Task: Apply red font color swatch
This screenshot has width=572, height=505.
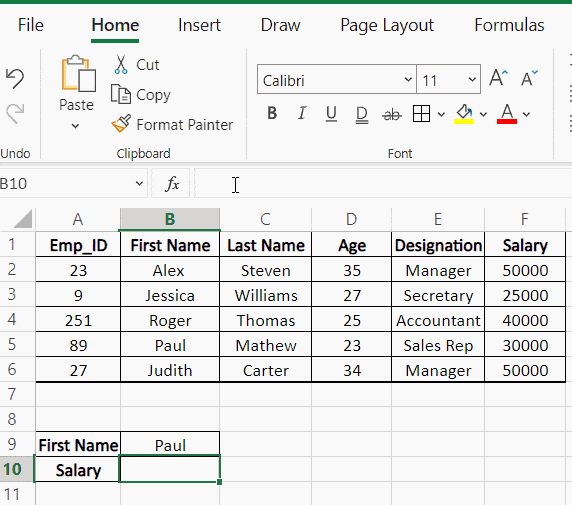Action: 507,122
